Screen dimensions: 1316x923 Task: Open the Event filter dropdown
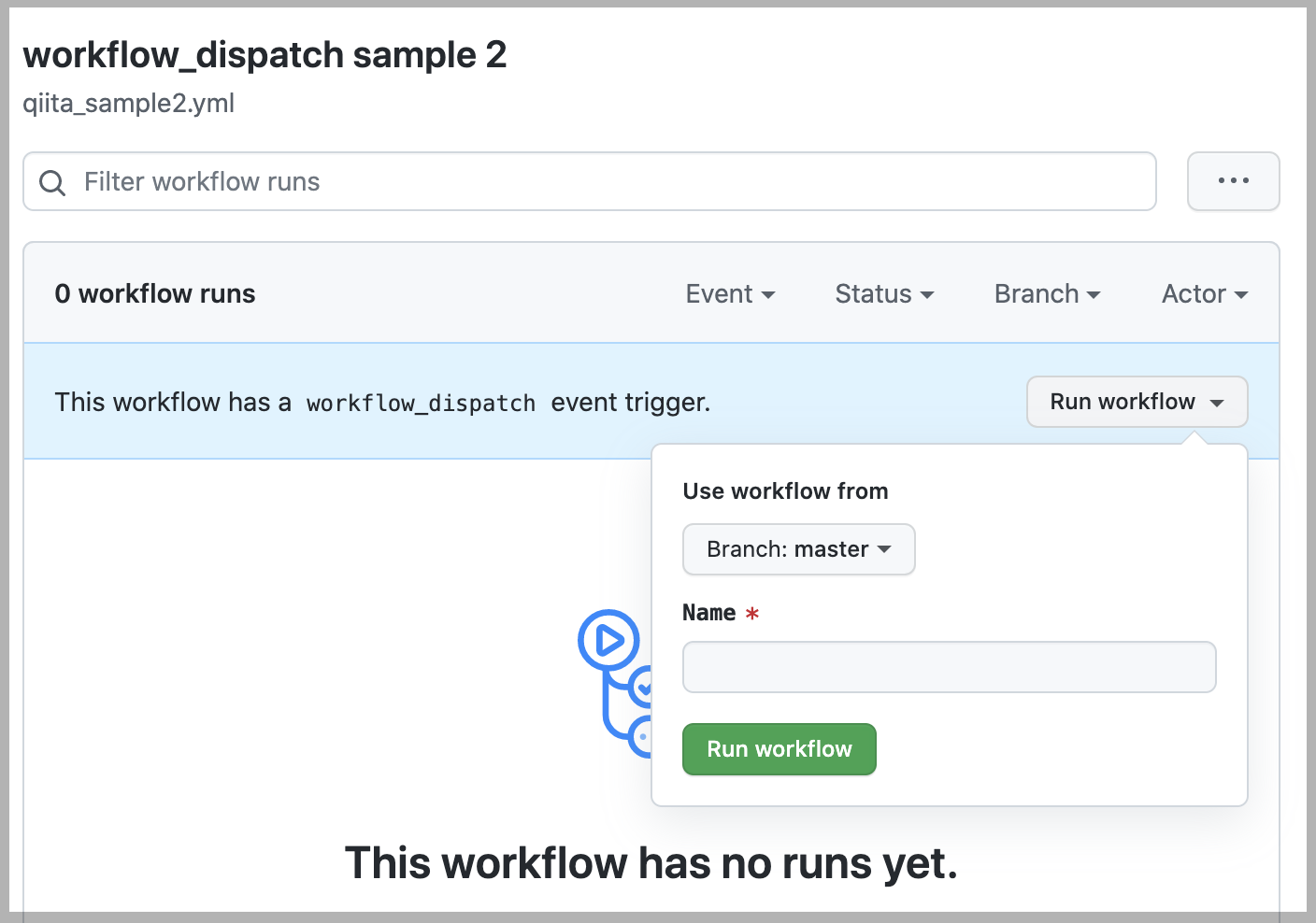tap(730, 293)
